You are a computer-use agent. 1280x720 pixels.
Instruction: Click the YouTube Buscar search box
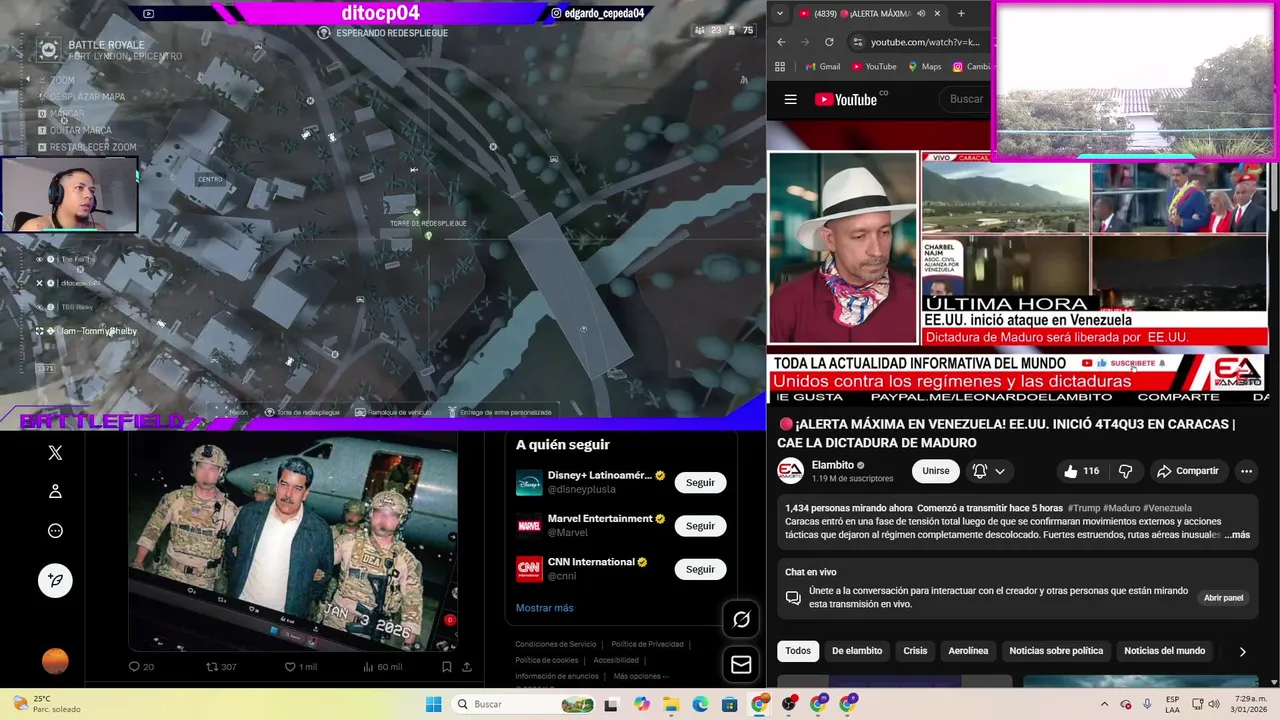tap(965, 99)
